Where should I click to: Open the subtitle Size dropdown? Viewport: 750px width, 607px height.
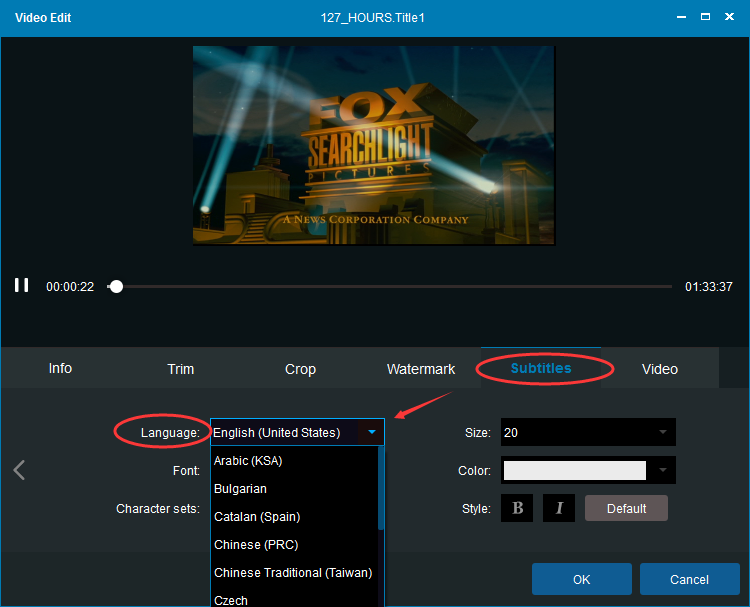(588, 432)
